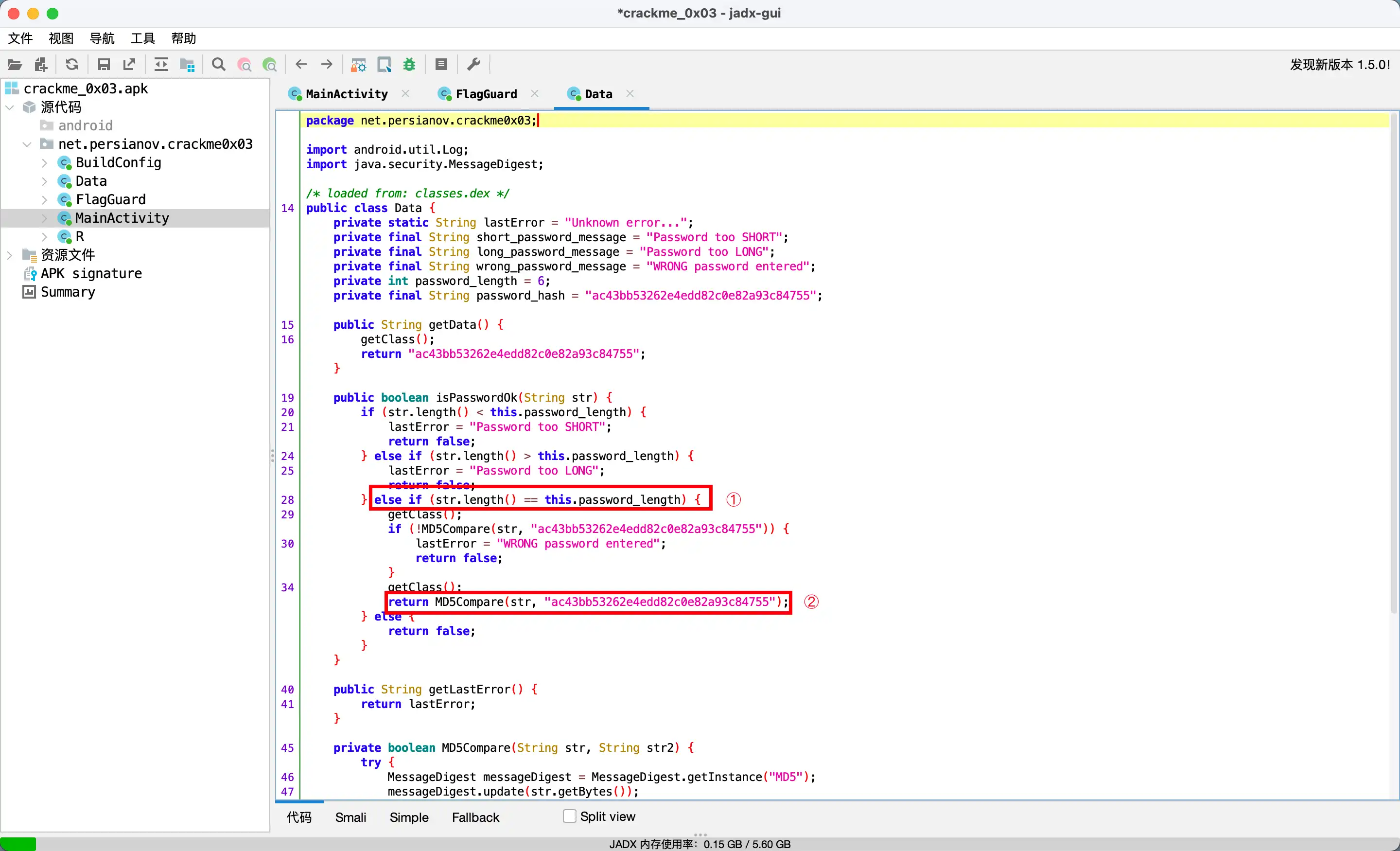Viewport: 1400px width, 851px height.
Task: Switch to 代码 code view
Action: click(299, 817)
